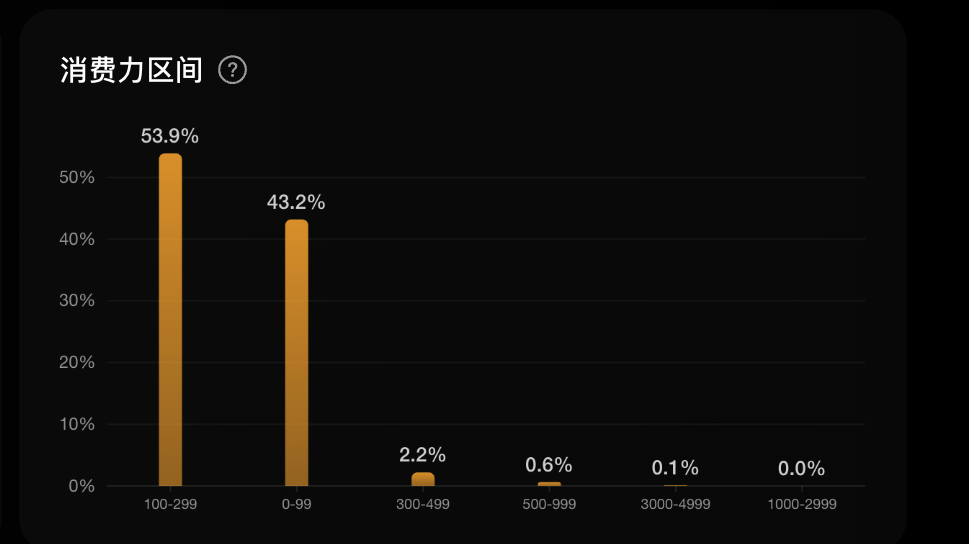Image resolution: width=969 pixels, height=544 pixels.
Task: Click the 50% y-axis tick label
Action: click(x=76, y=178)
